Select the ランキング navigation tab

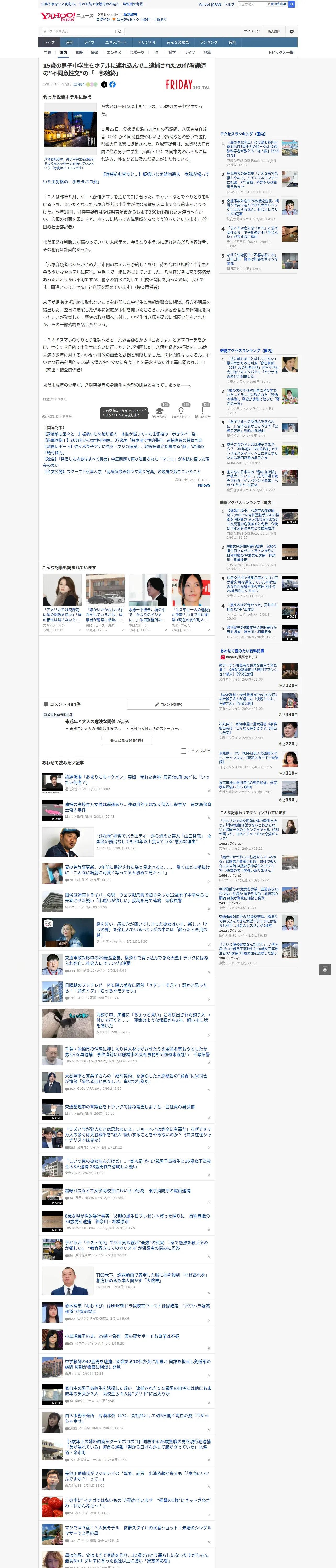[x=209, y=43]
